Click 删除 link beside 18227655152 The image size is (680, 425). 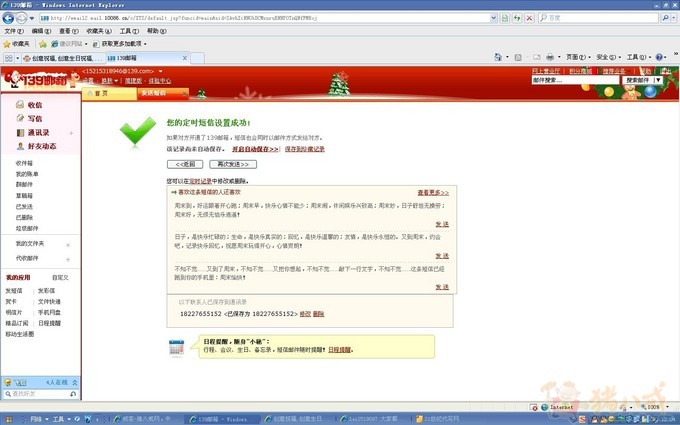[x=318, y=314]
